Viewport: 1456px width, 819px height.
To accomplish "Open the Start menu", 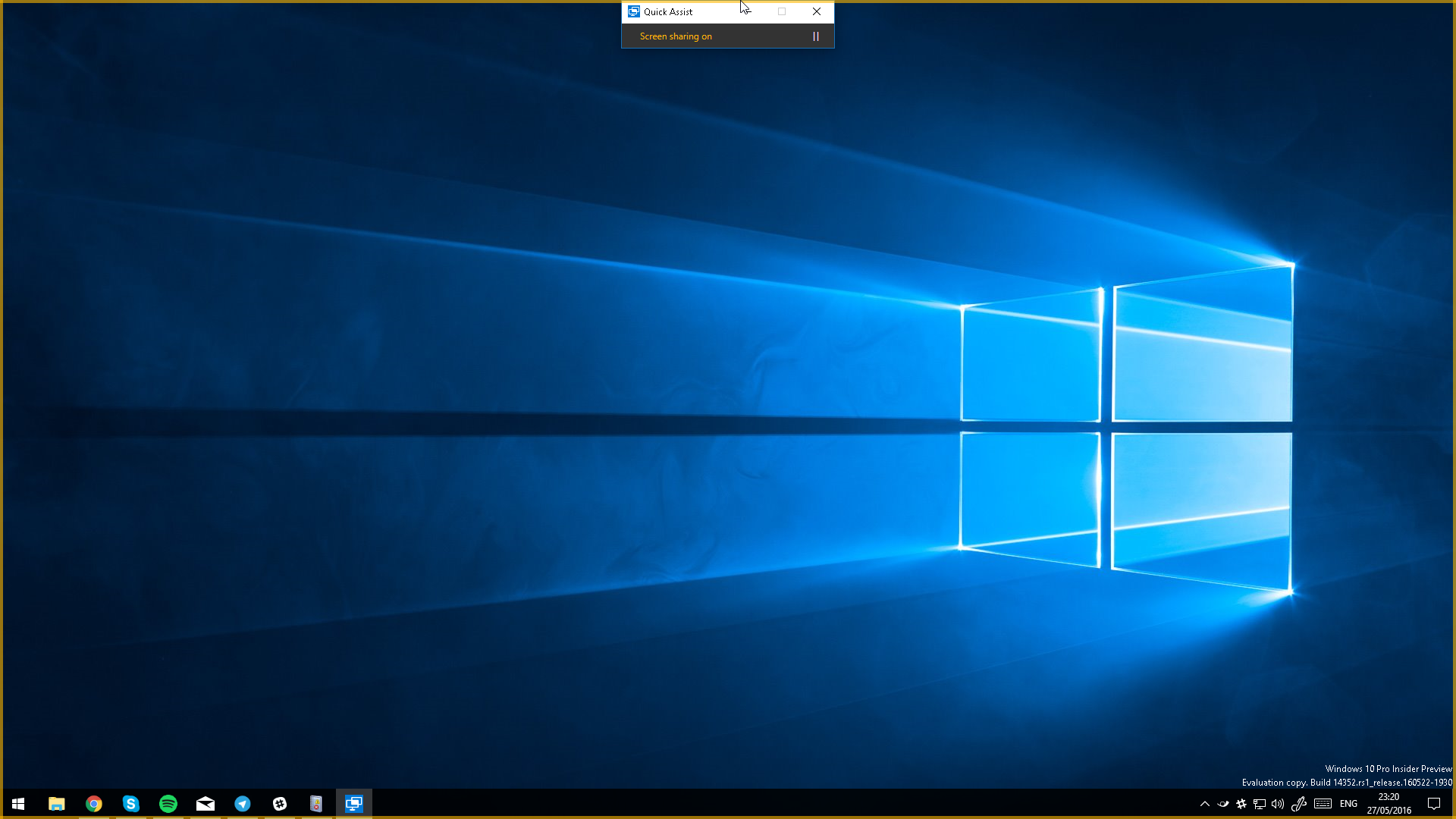I will 18,804.
